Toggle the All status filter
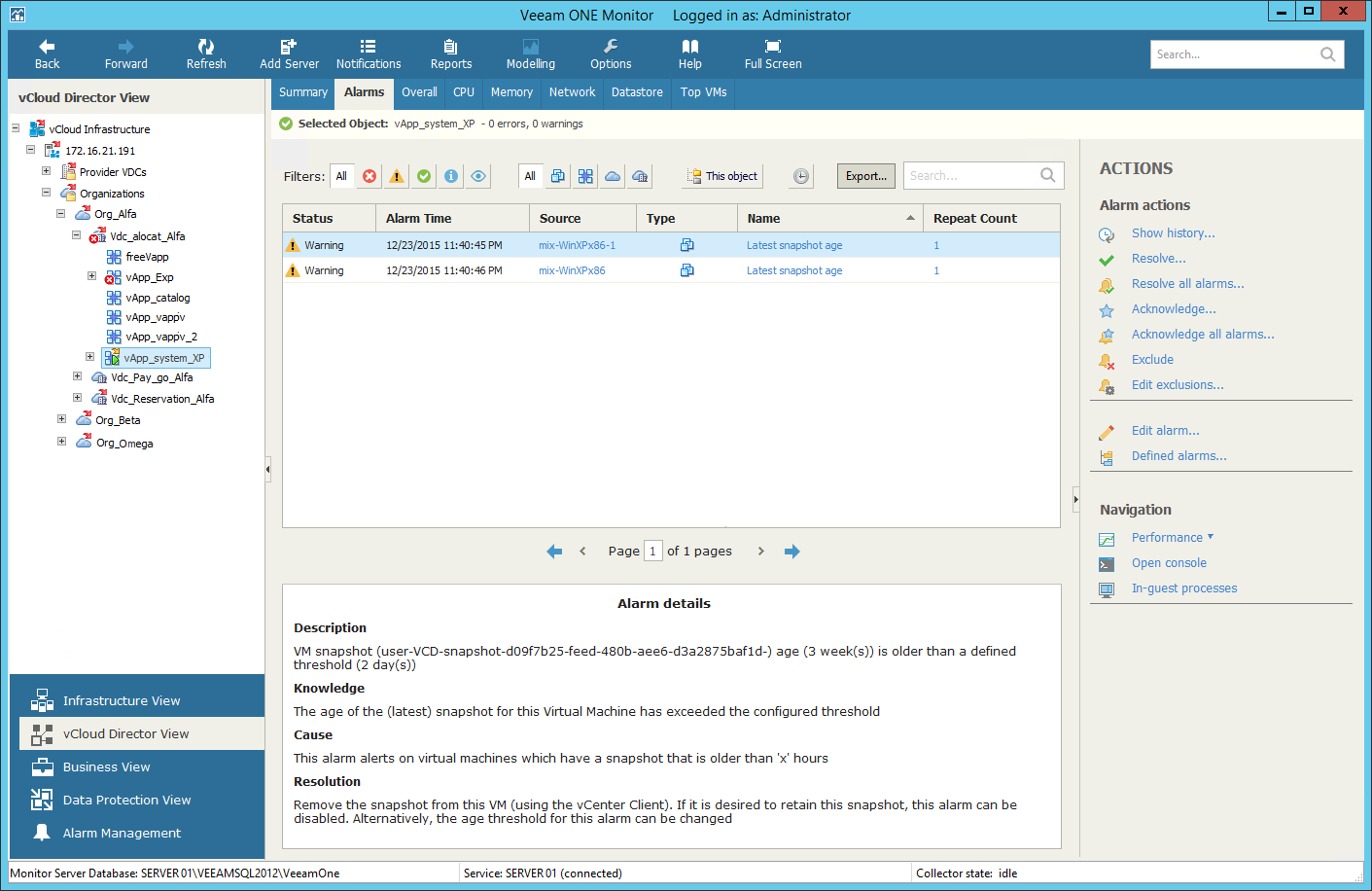This screenshot has height=891, width=1372. [x=341, y=176]
